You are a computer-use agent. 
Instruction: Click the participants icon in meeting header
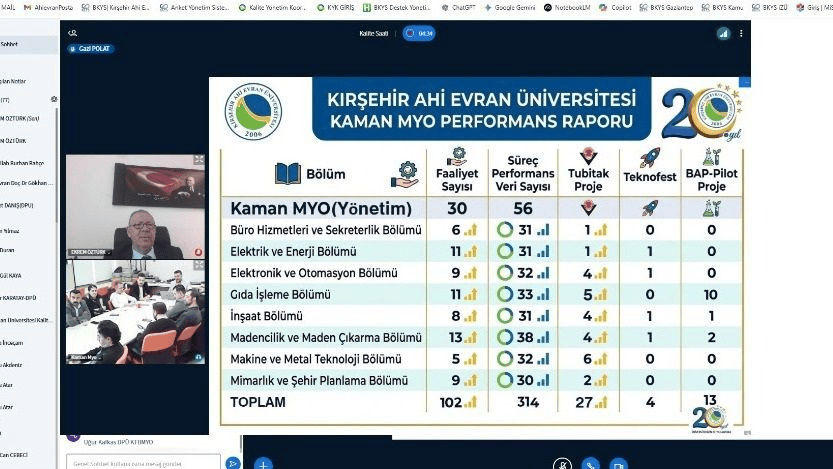pos(73,33)
